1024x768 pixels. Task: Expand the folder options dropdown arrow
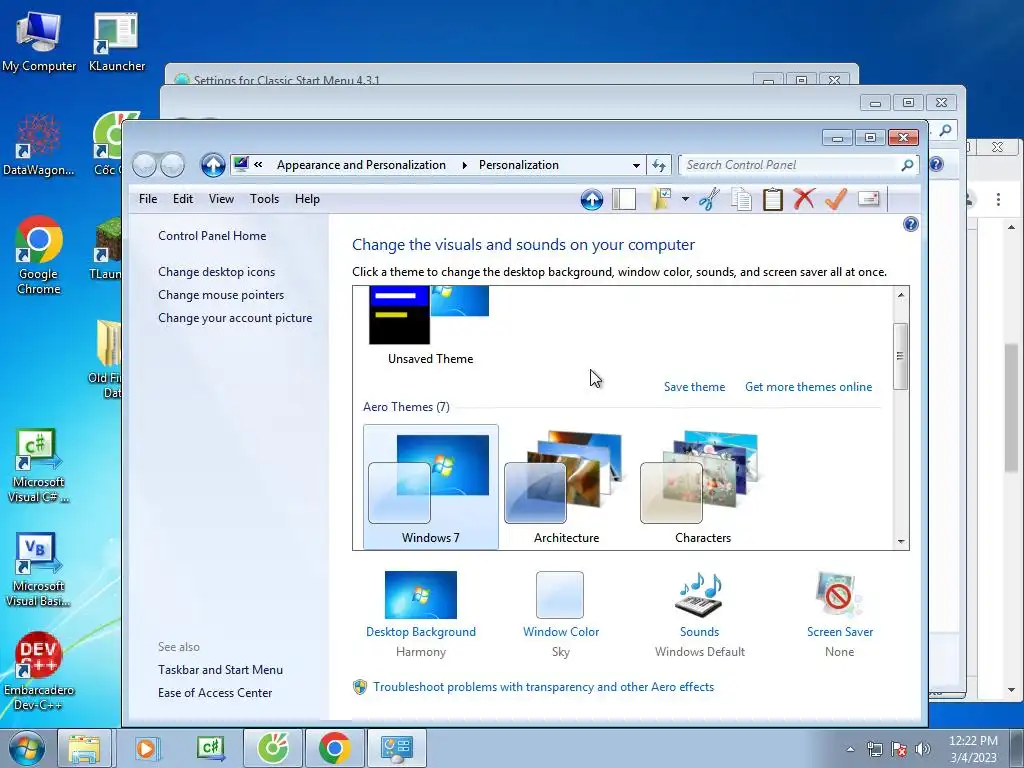coord(685,199)
